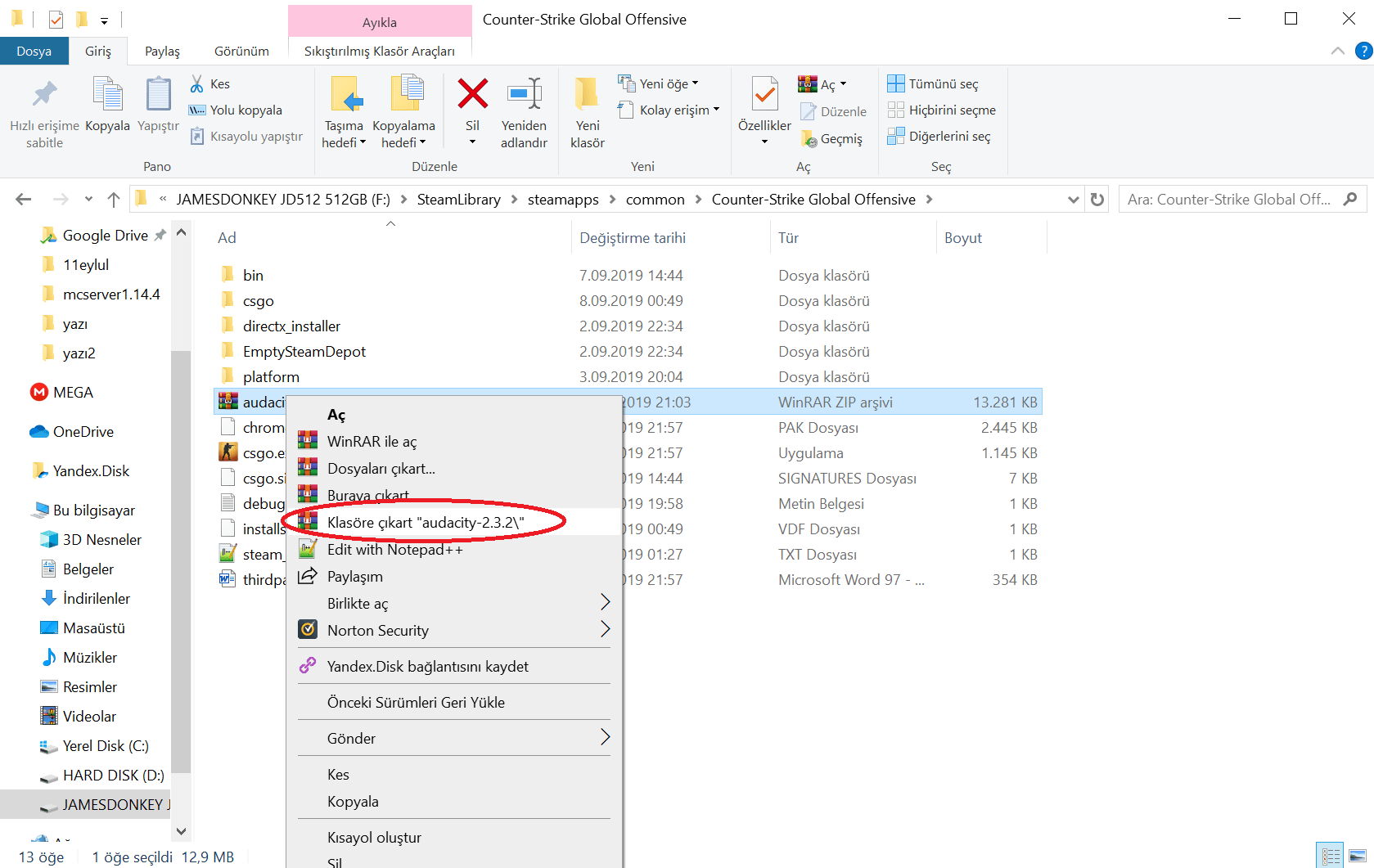Switch to details view in status bar
The height and width of the screenshot is (868, 1374).
point(1330,855)
